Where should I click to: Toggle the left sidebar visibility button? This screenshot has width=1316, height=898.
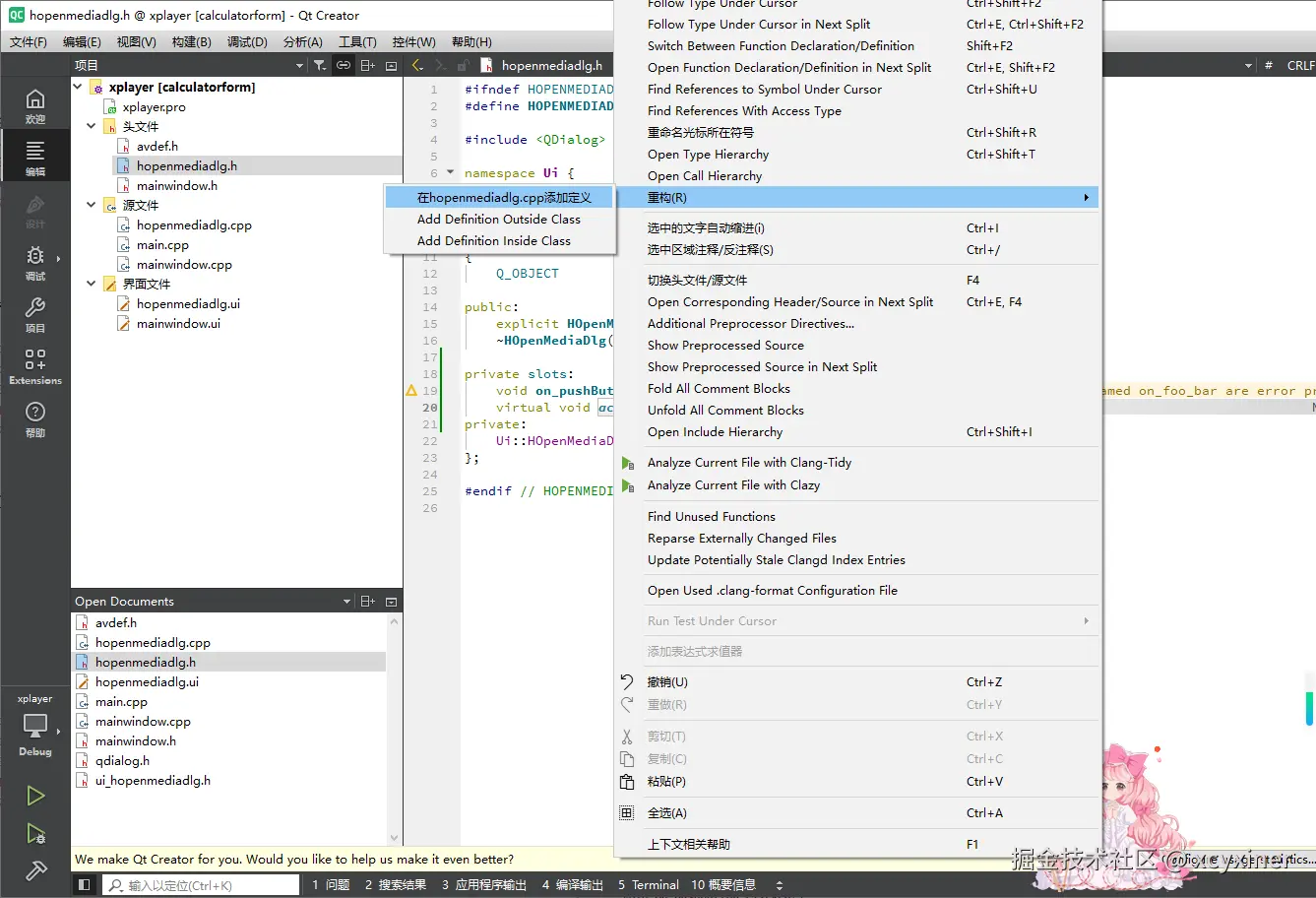coord(84,885)
